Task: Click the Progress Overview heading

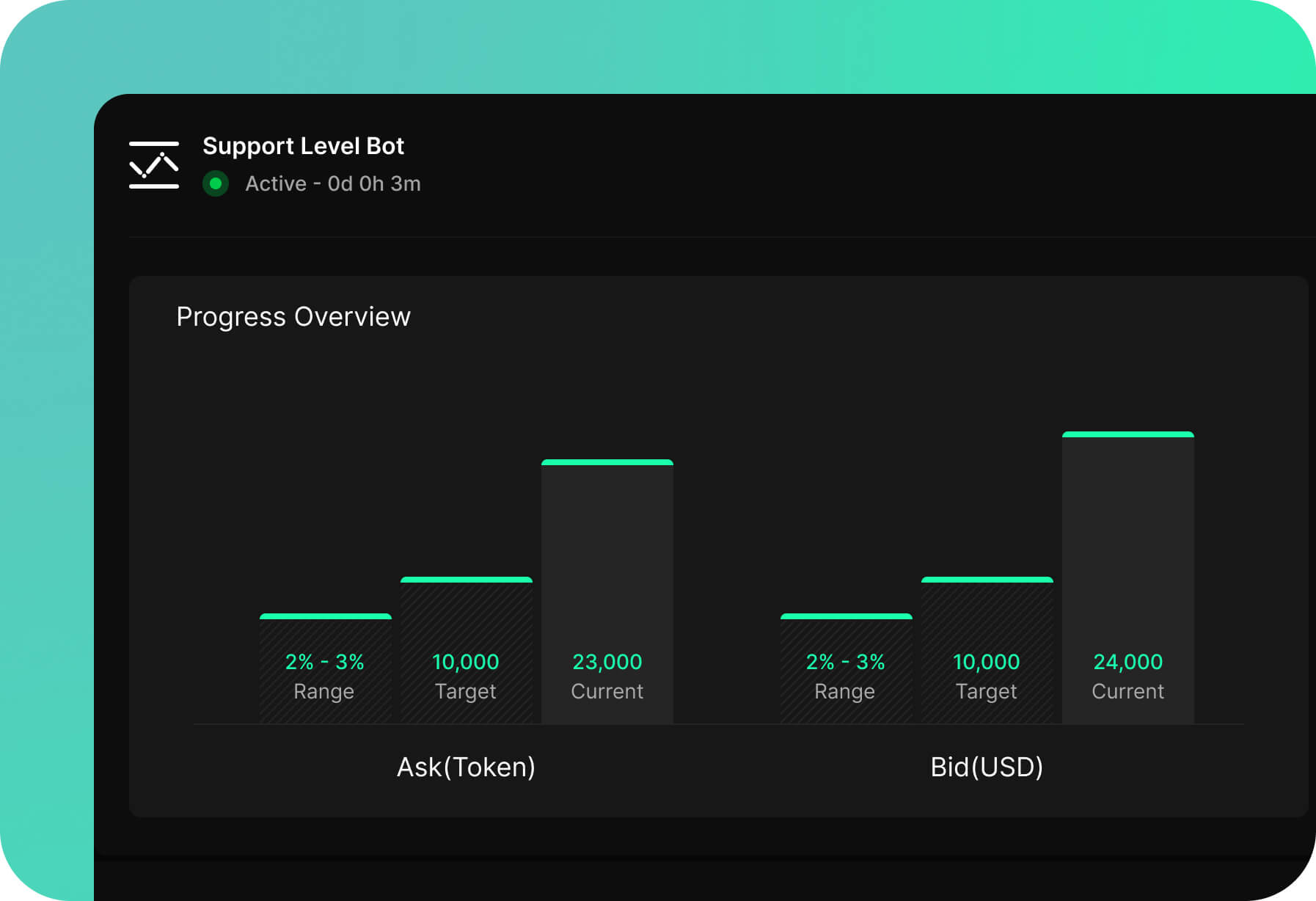Action: click(x=293, y=316)
